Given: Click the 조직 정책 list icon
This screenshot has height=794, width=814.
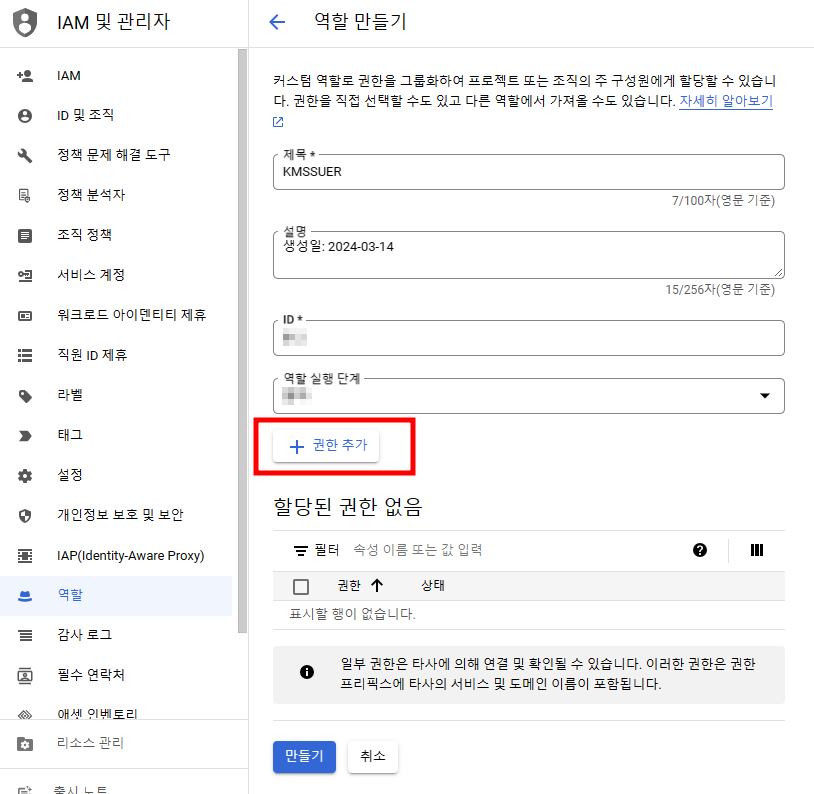Looking at the screenshot, I should click(x=25, y=236).
